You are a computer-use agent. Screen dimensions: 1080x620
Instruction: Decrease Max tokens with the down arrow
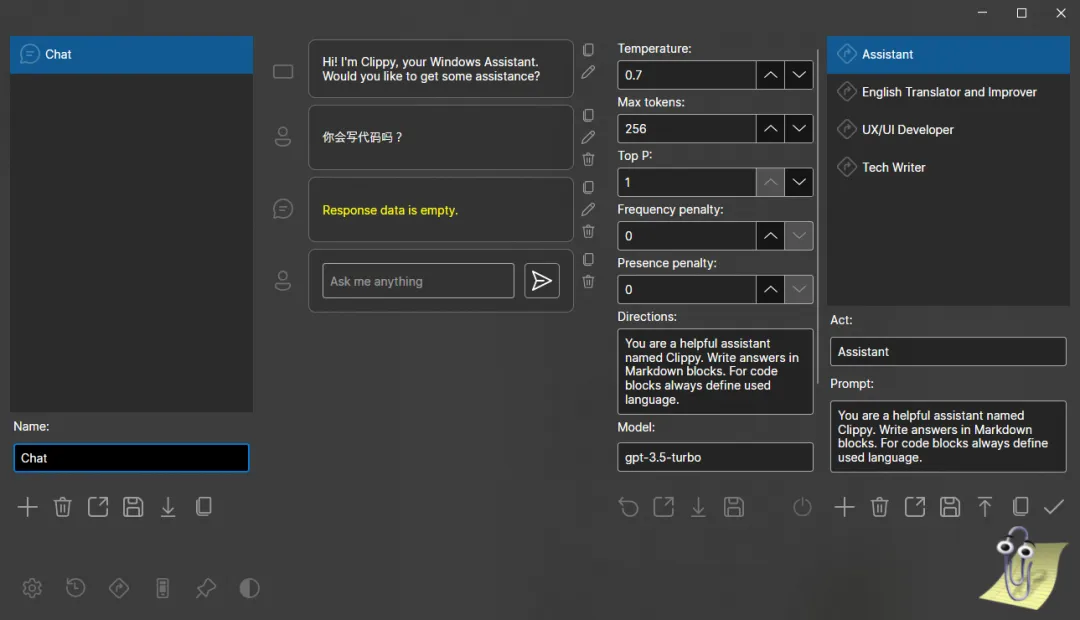799,129
